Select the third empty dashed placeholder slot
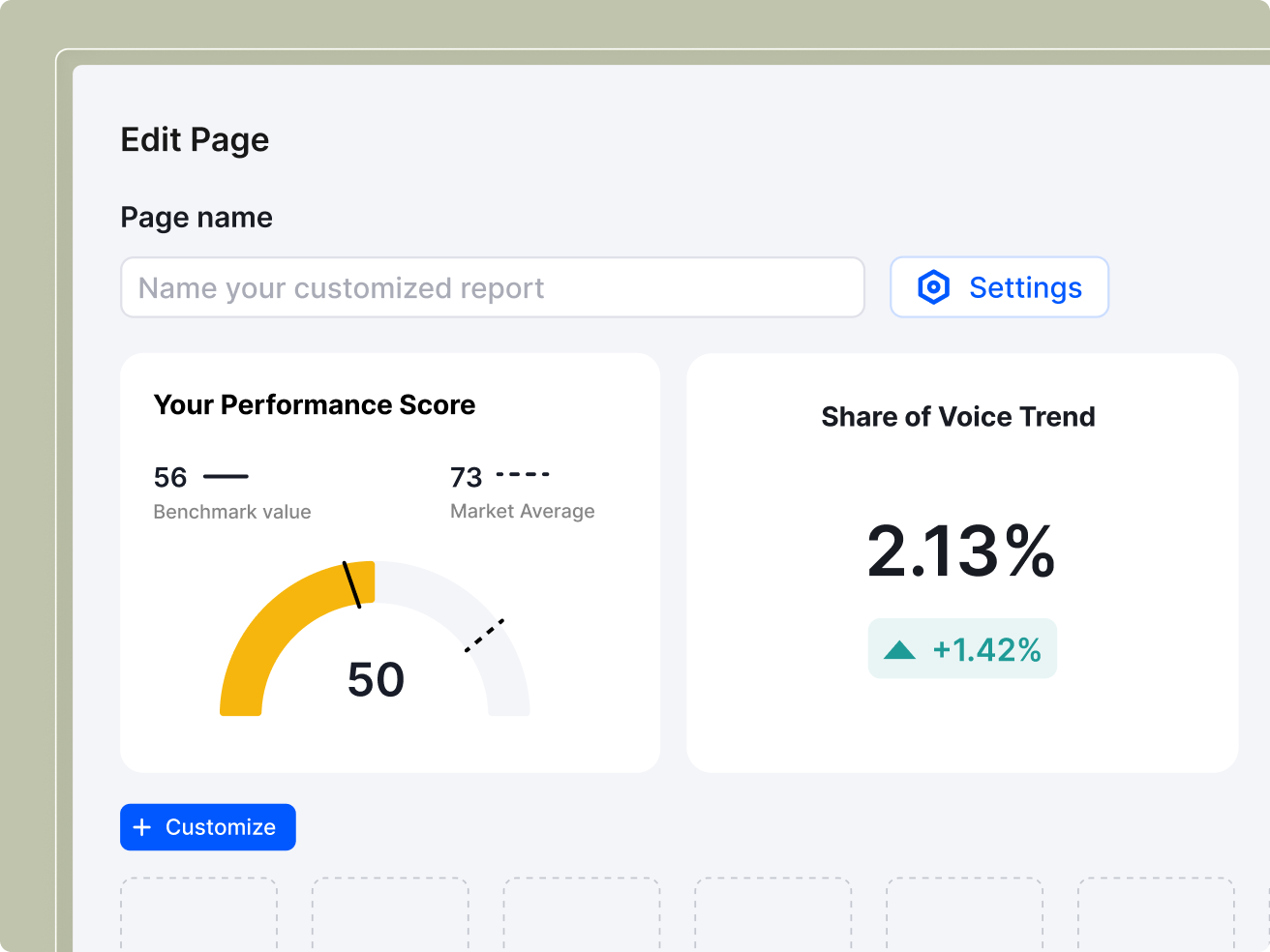This screenshot has height=952, width=1270. 582,914
